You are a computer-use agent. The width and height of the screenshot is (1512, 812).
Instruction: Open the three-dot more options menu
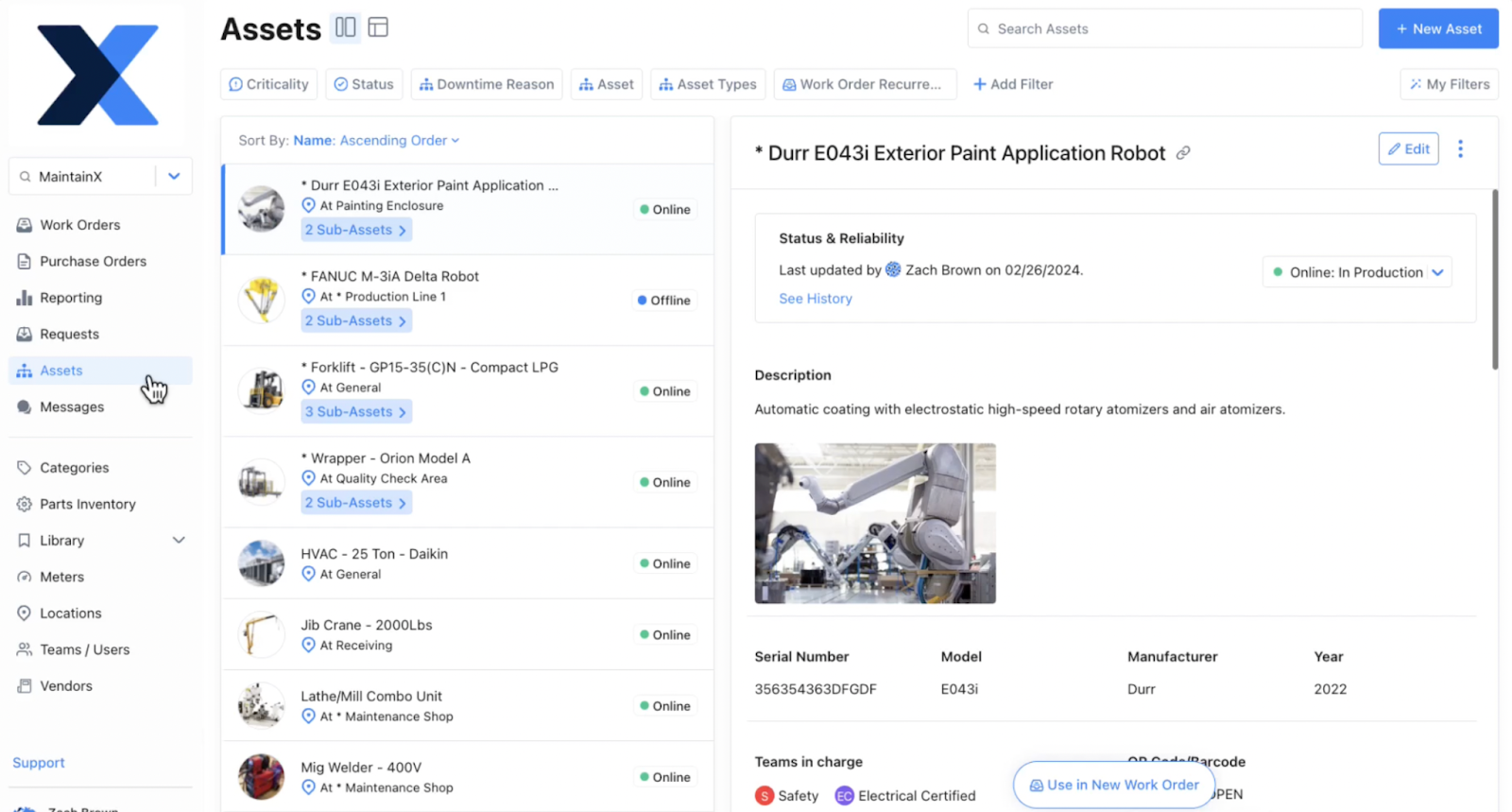click(x=1461, y=149)
